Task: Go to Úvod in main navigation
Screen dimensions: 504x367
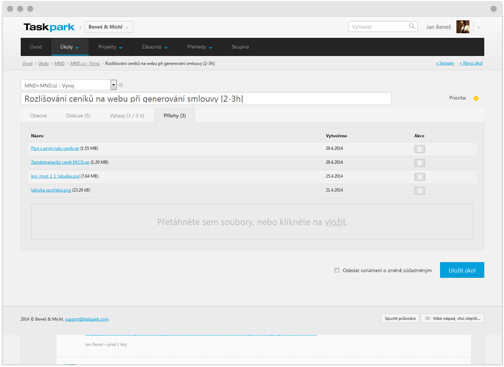Action: [36, 47]
